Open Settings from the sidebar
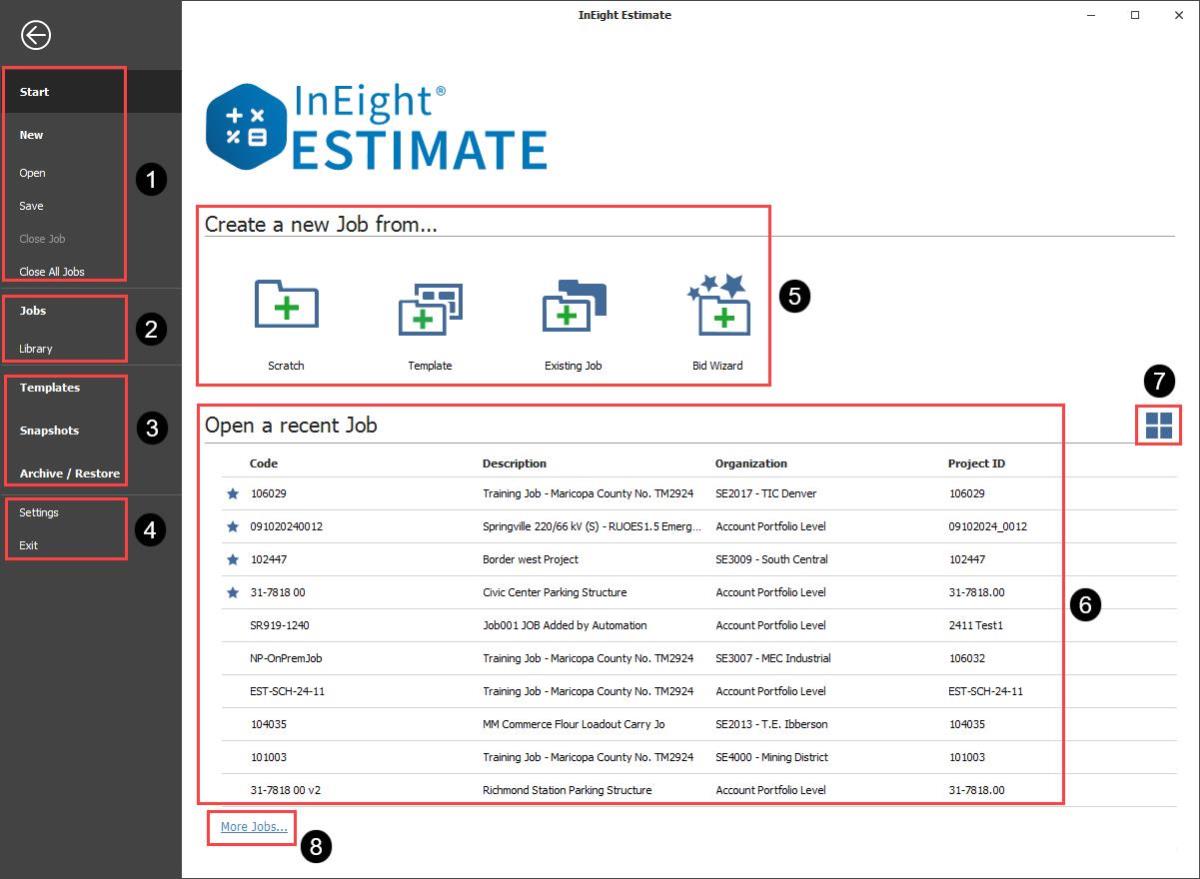The image size is (1200, 879). pos(39,513)
